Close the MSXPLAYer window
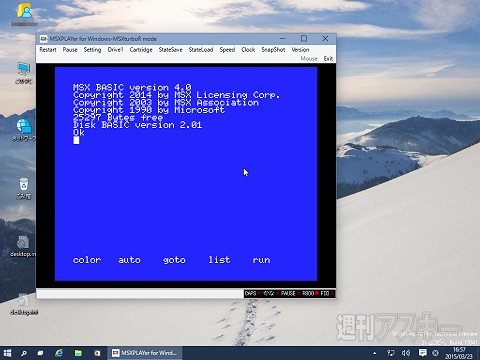 click(325, 39)
